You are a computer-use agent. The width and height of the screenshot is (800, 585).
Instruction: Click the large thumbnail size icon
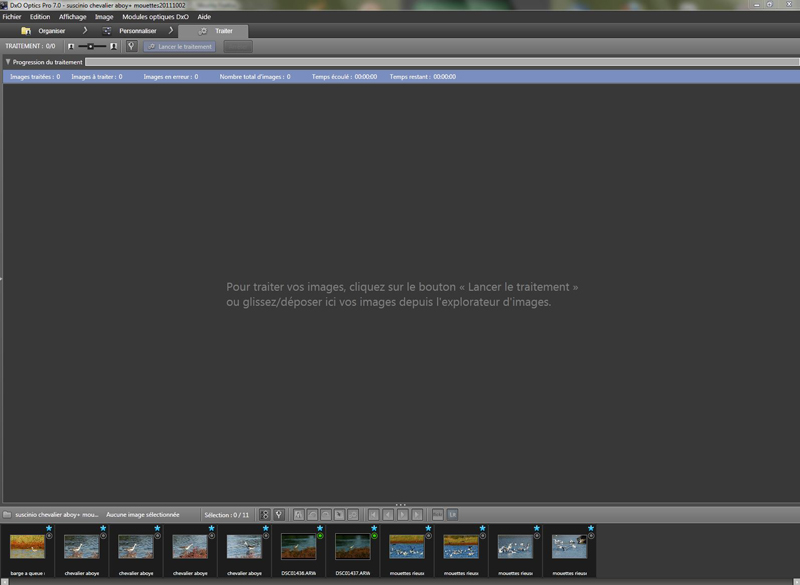114,46
